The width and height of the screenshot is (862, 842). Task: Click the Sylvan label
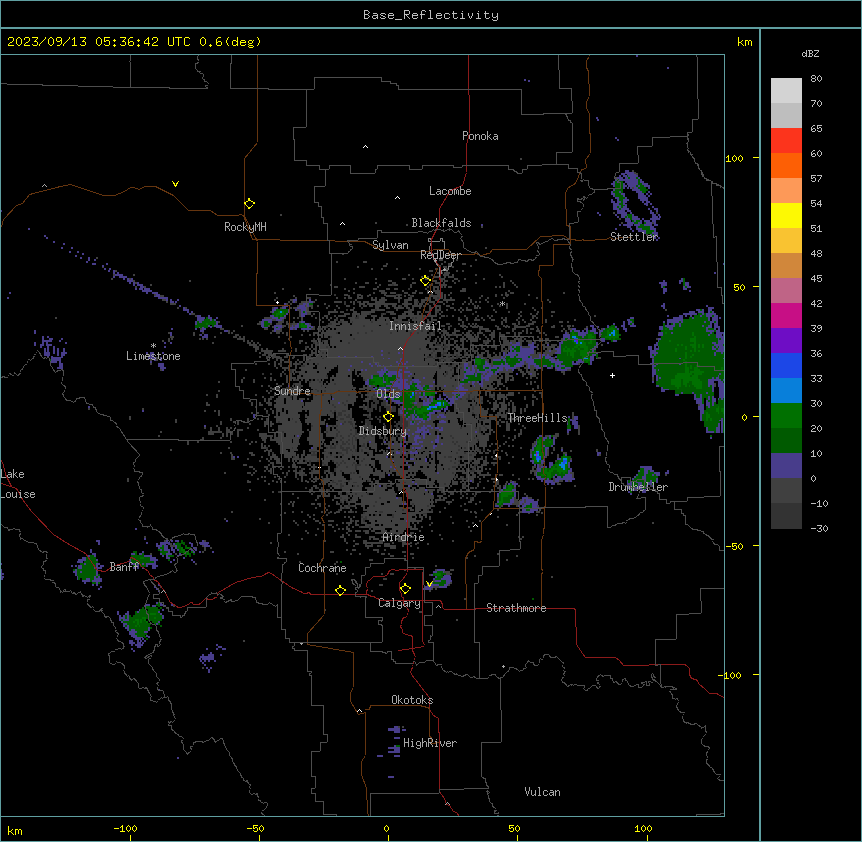[x=390, y=245]
